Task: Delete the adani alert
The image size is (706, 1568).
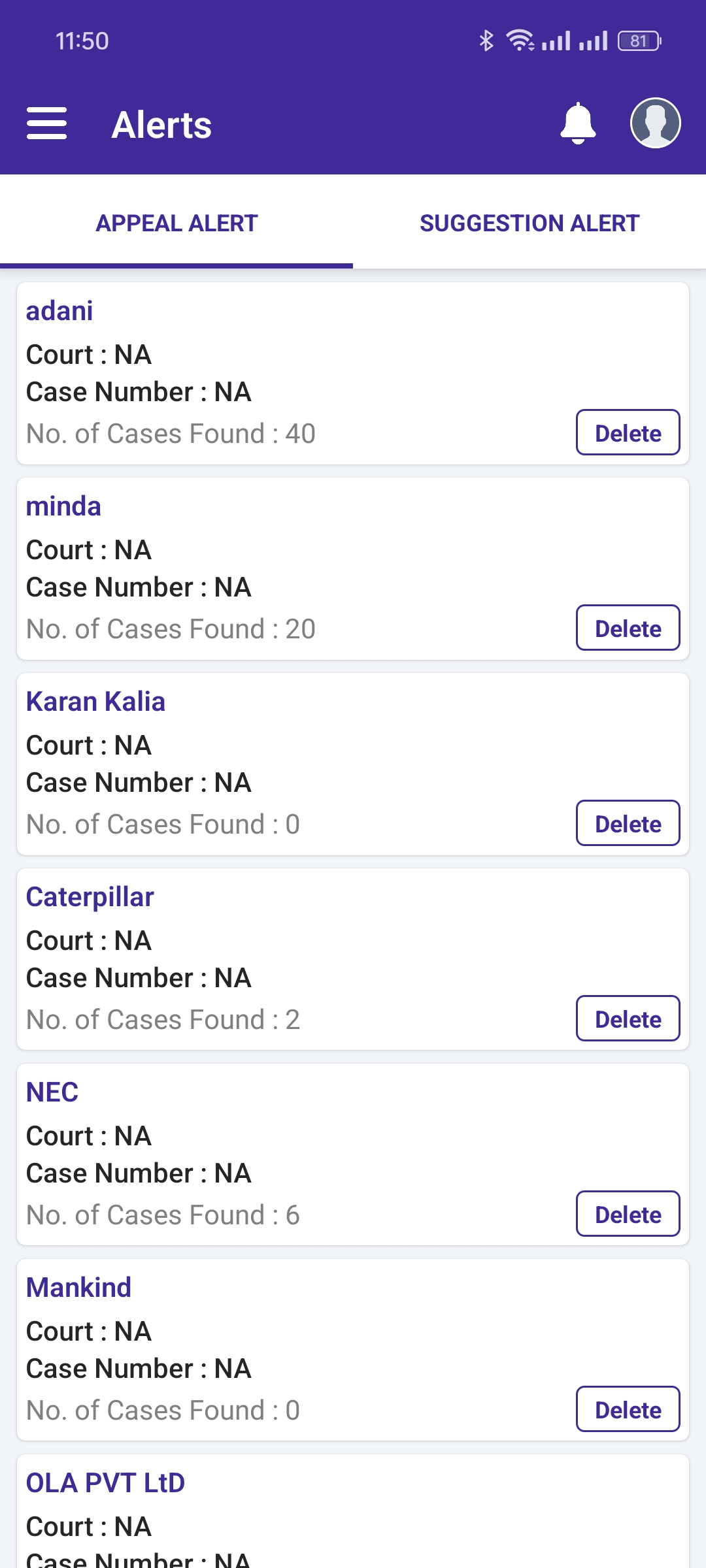Action: (628, 433)
